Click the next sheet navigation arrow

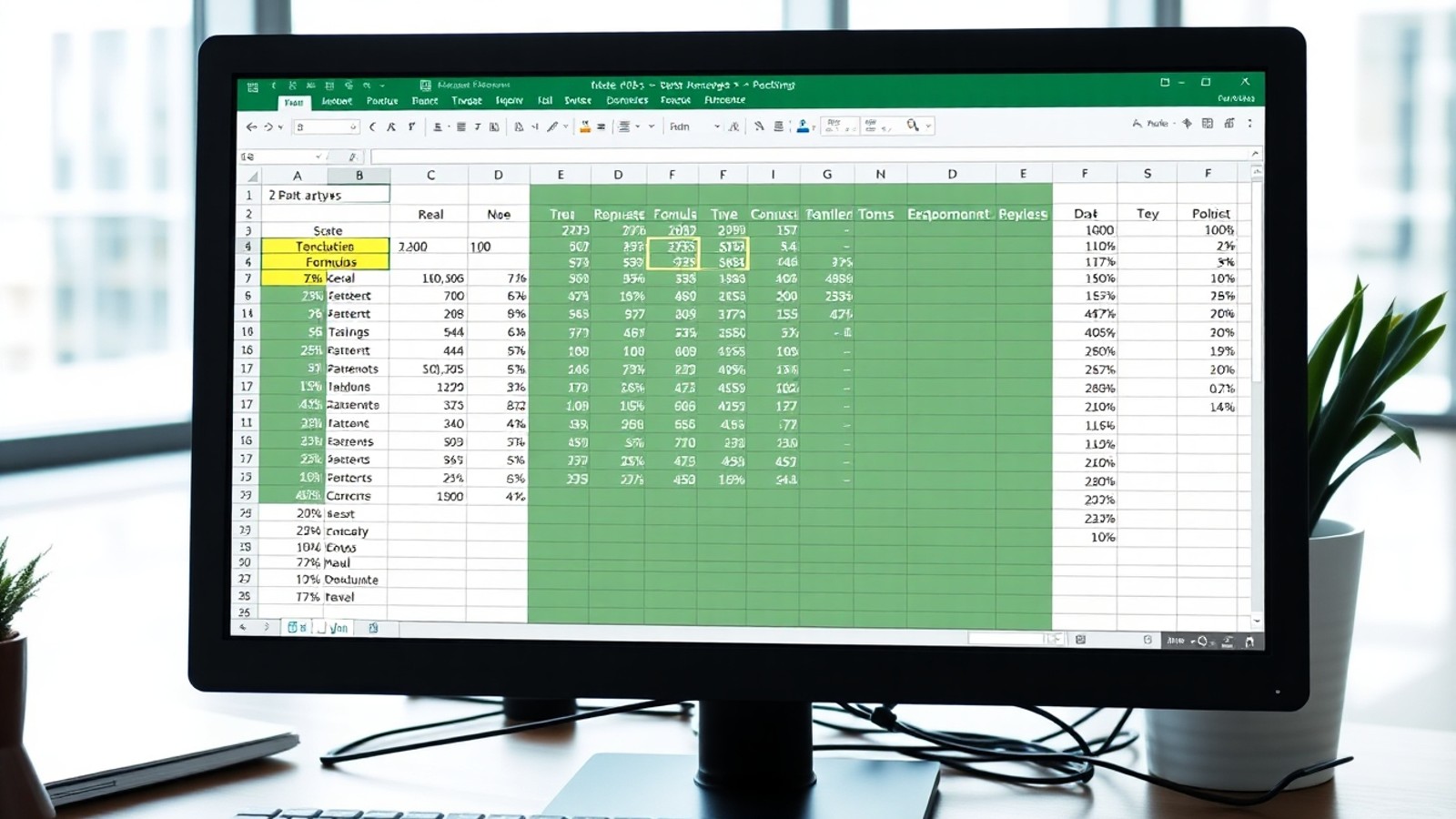pos(266,627)
